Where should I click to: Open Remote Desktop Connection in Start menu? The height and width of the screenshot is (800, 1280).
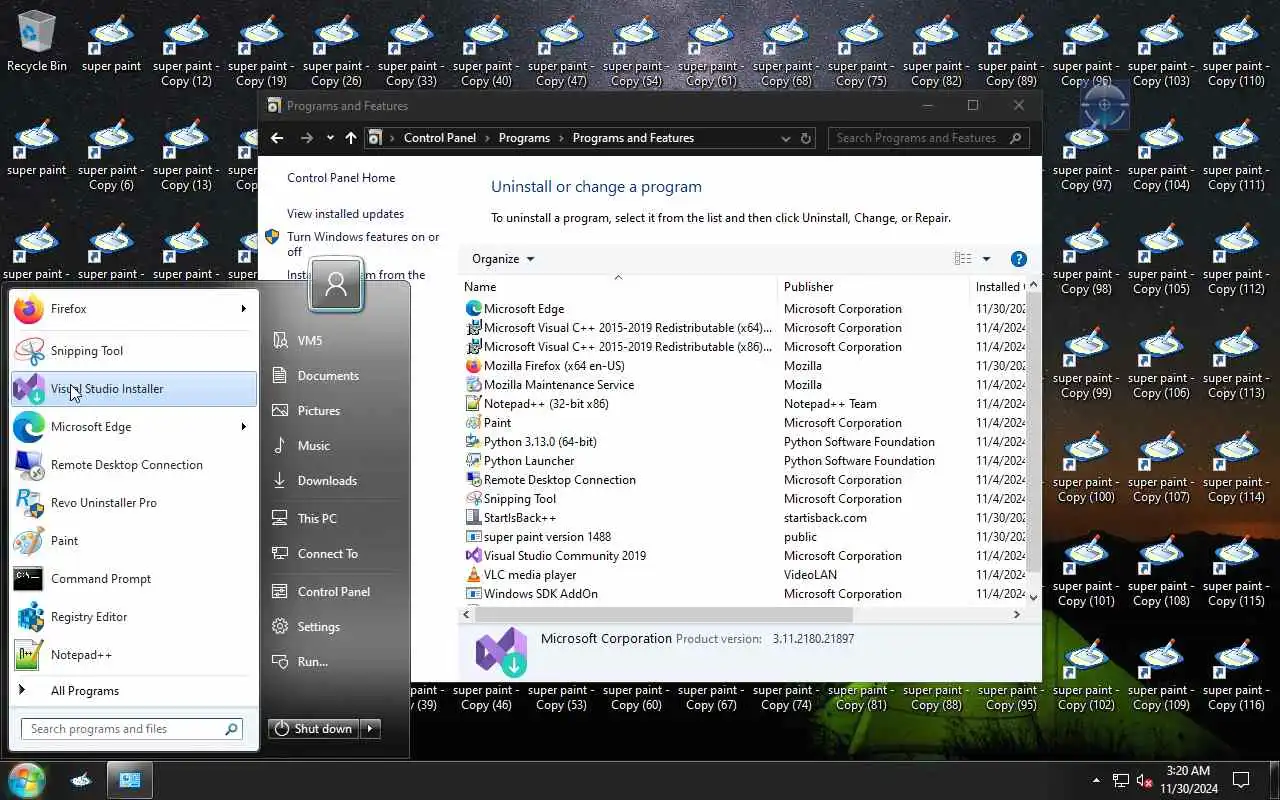tap(134, 465)
